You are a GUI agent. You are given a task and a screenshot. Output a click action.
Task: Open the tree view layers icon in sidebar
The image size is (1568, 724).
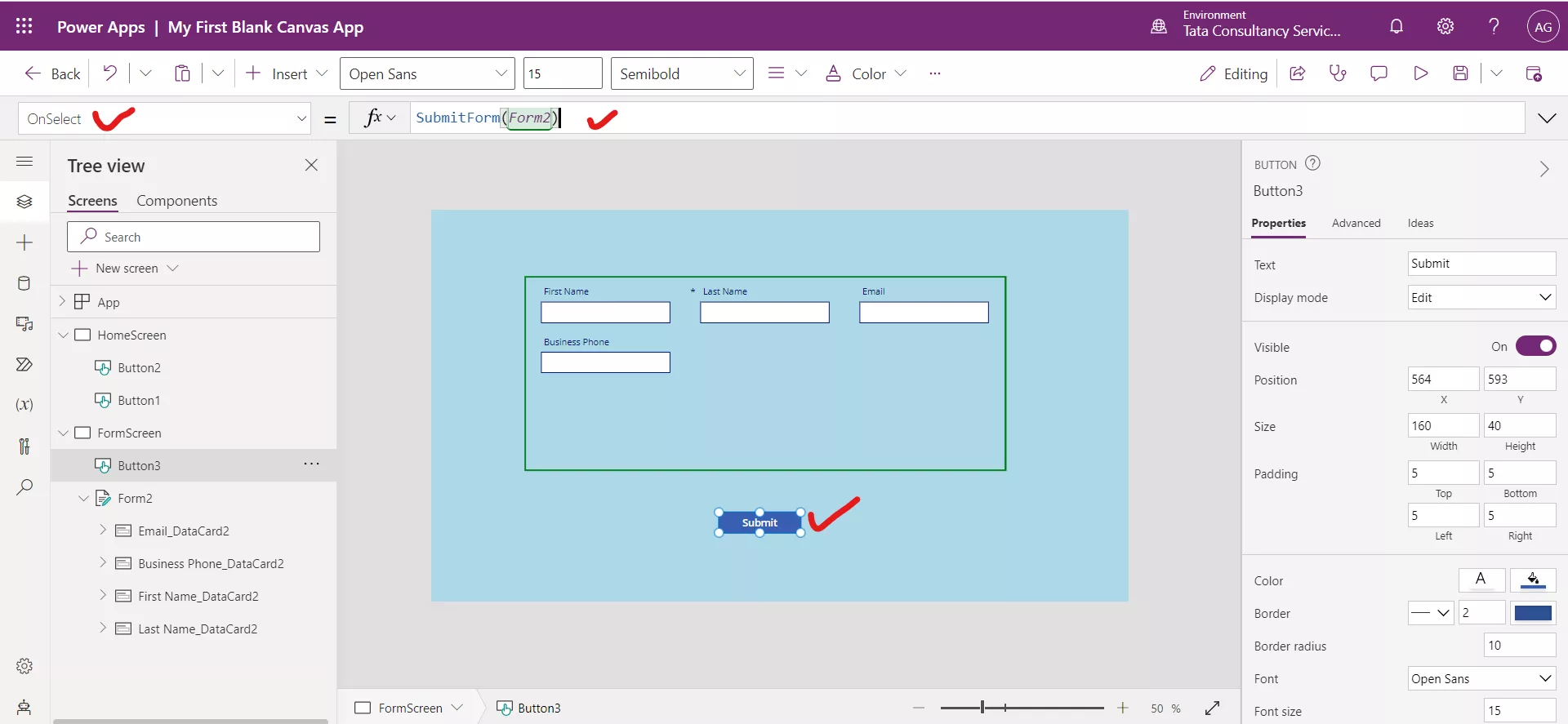coord(24,201)
